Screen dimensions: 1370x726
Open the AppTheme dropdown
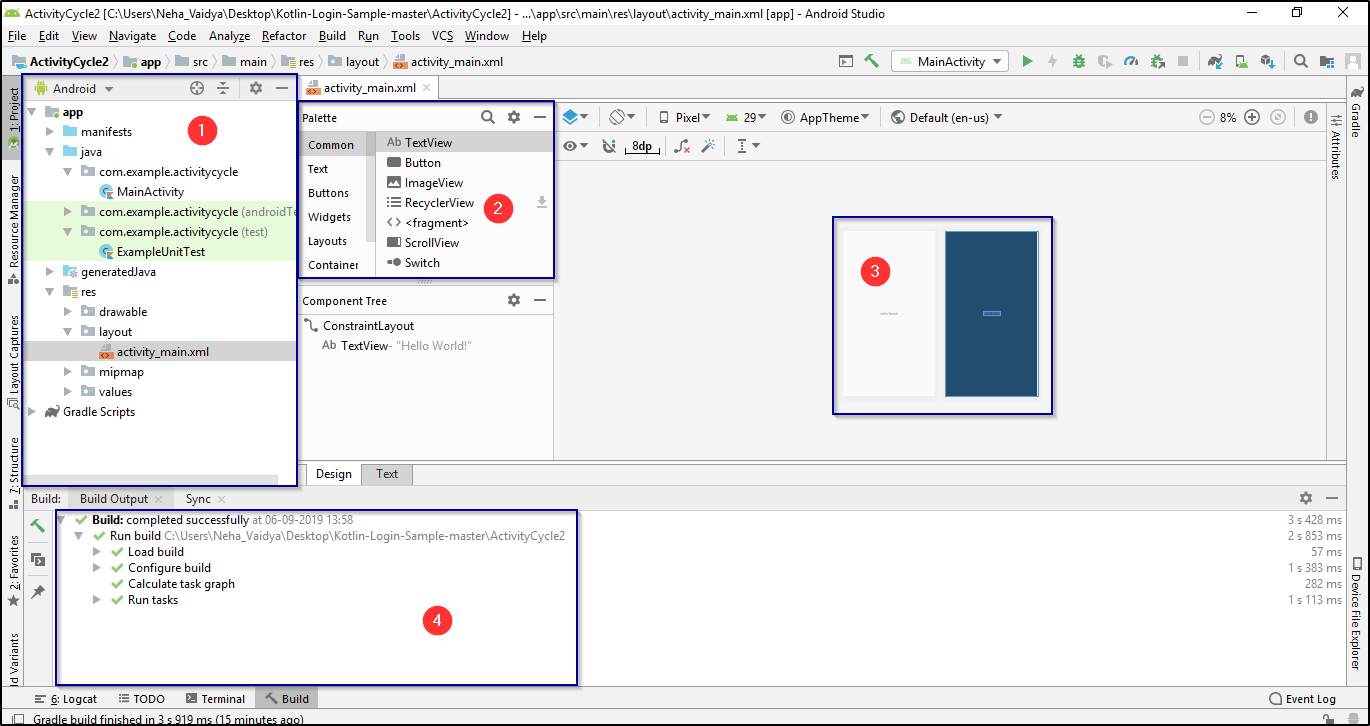[826, 116]
